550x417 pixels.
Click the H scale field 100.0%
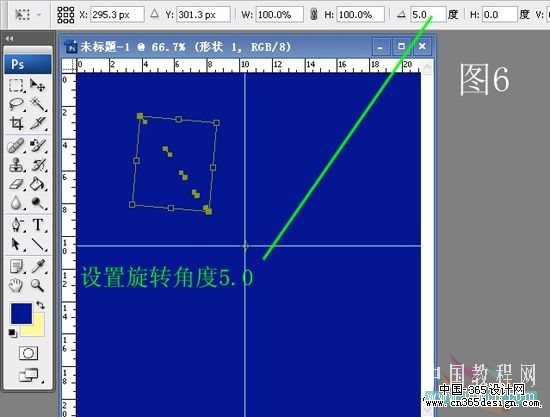pyautogui.click(x=360, y=14)
